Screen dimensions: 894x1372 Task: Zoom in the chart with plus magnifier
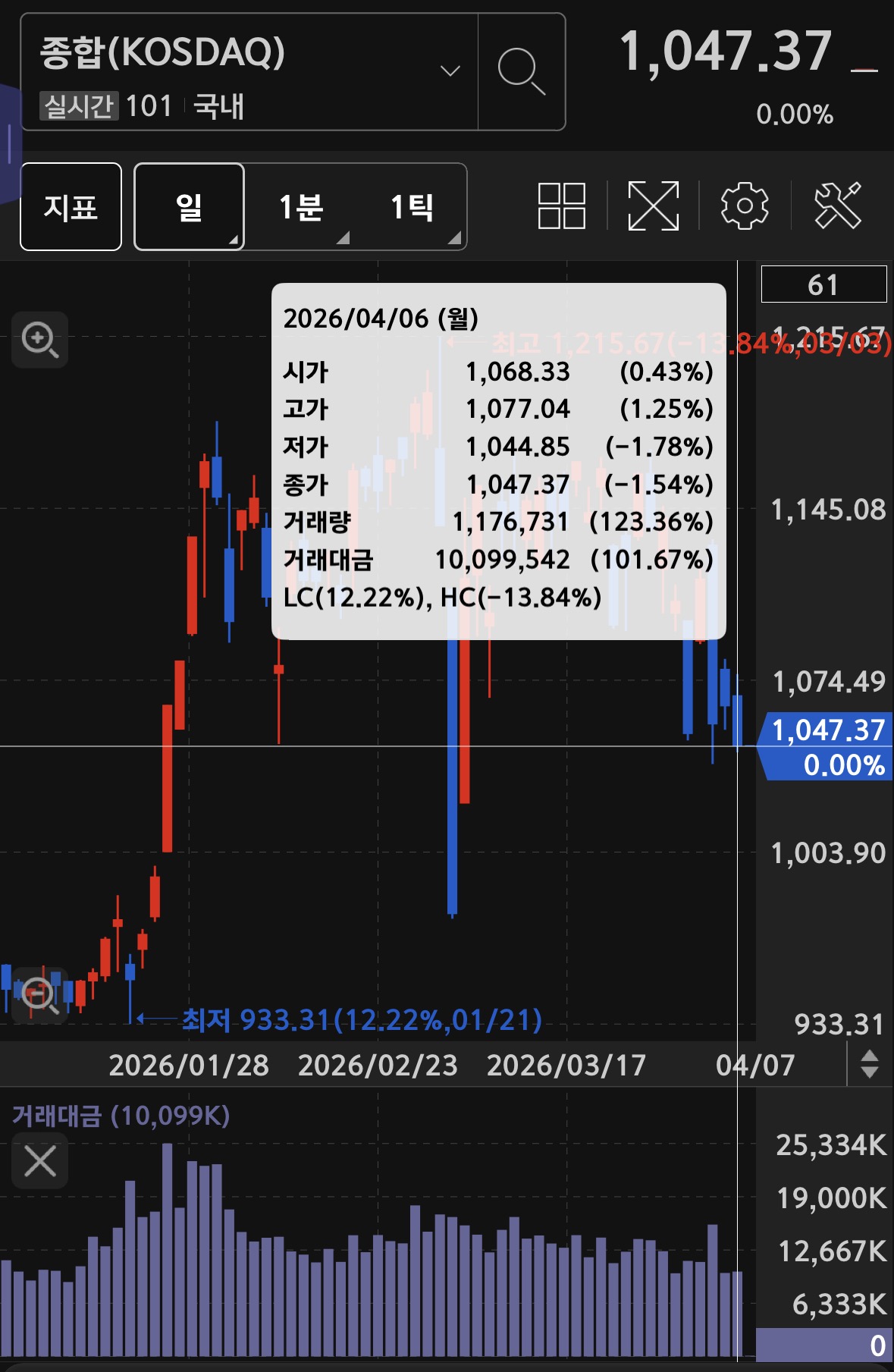coord(40,340)
